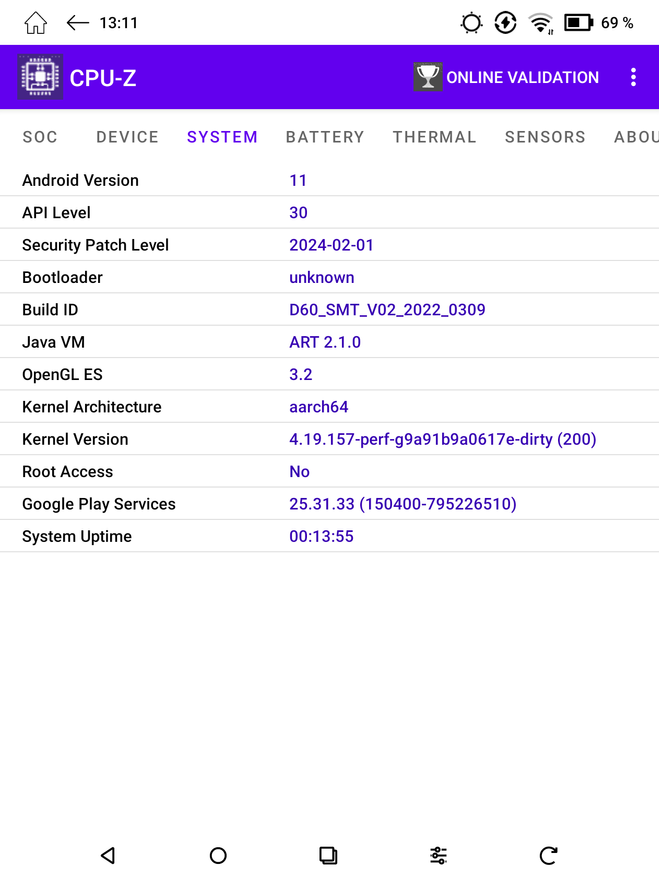Tap the charging bolt circle icon
Viewport: 659px width, 877px height.
pos(505,23)
